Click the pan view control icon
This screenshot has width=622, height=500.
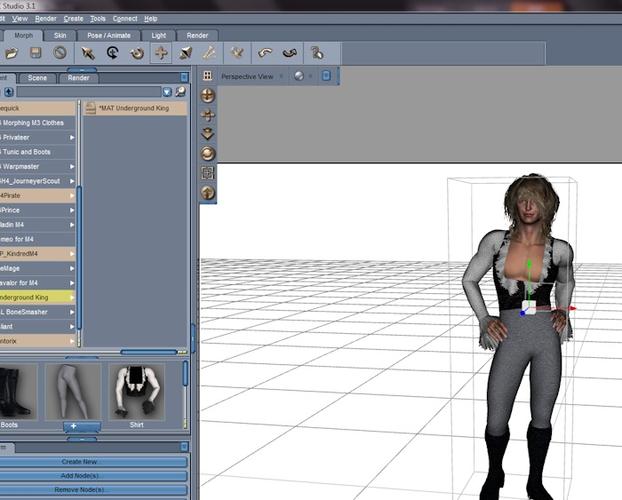[208, 115]
